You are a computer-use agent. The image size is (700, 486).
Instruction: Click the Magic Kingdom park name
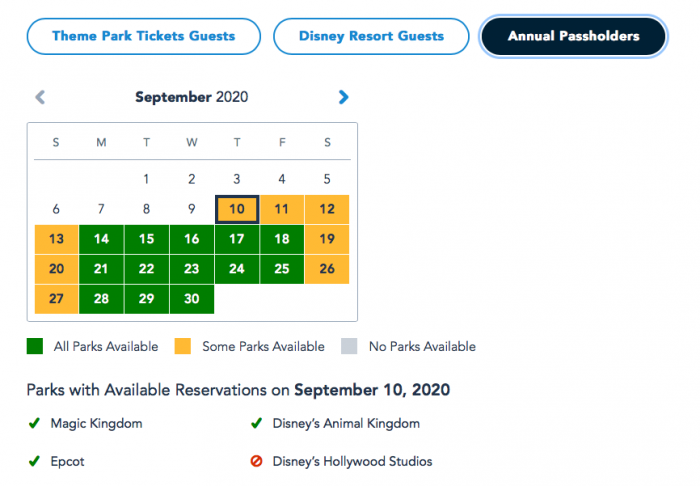click(96, 423)
